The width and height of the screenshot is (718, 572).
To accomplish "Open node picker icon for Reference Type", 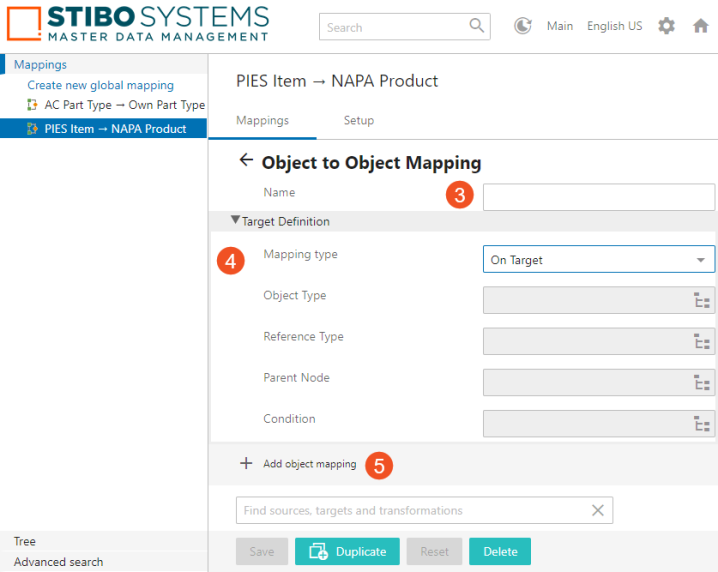I will tap(702, 341).
